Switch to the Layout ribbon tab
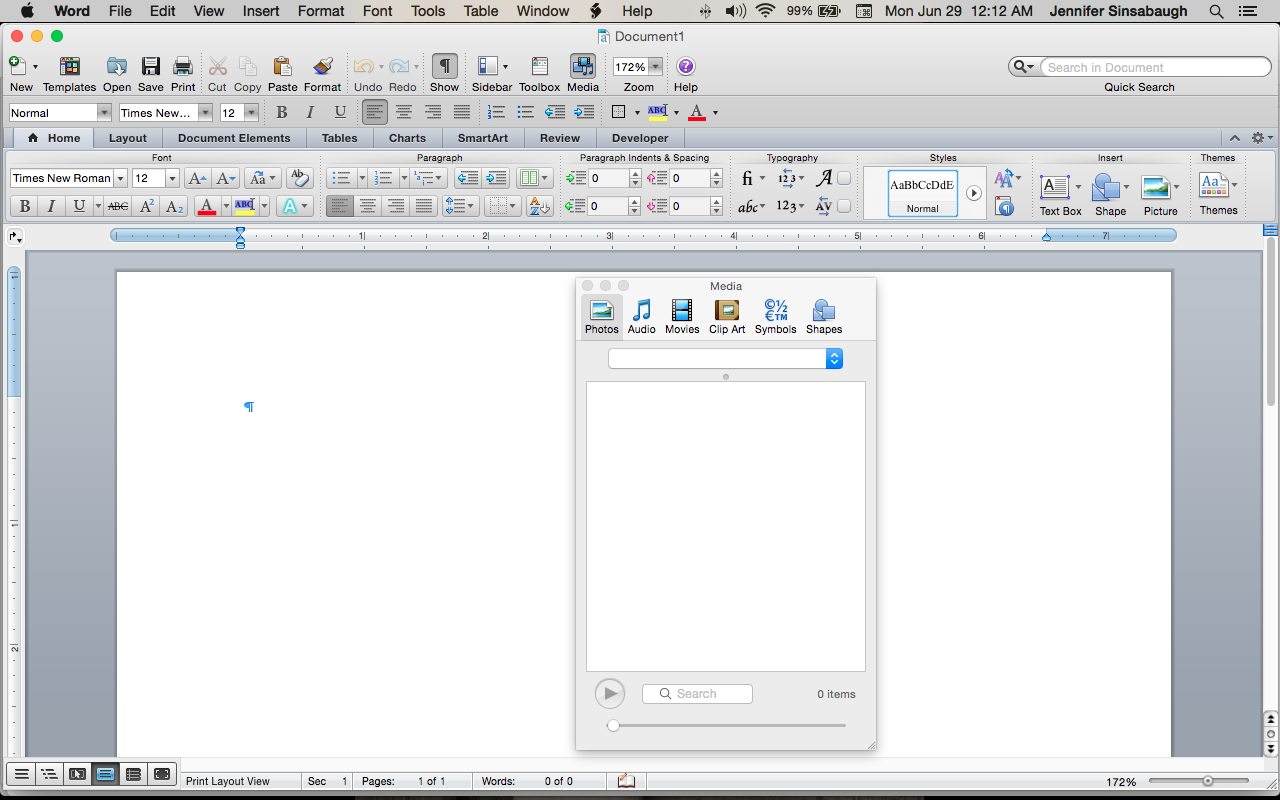Viewport: 1280px width, 800px height. (127, 138)
